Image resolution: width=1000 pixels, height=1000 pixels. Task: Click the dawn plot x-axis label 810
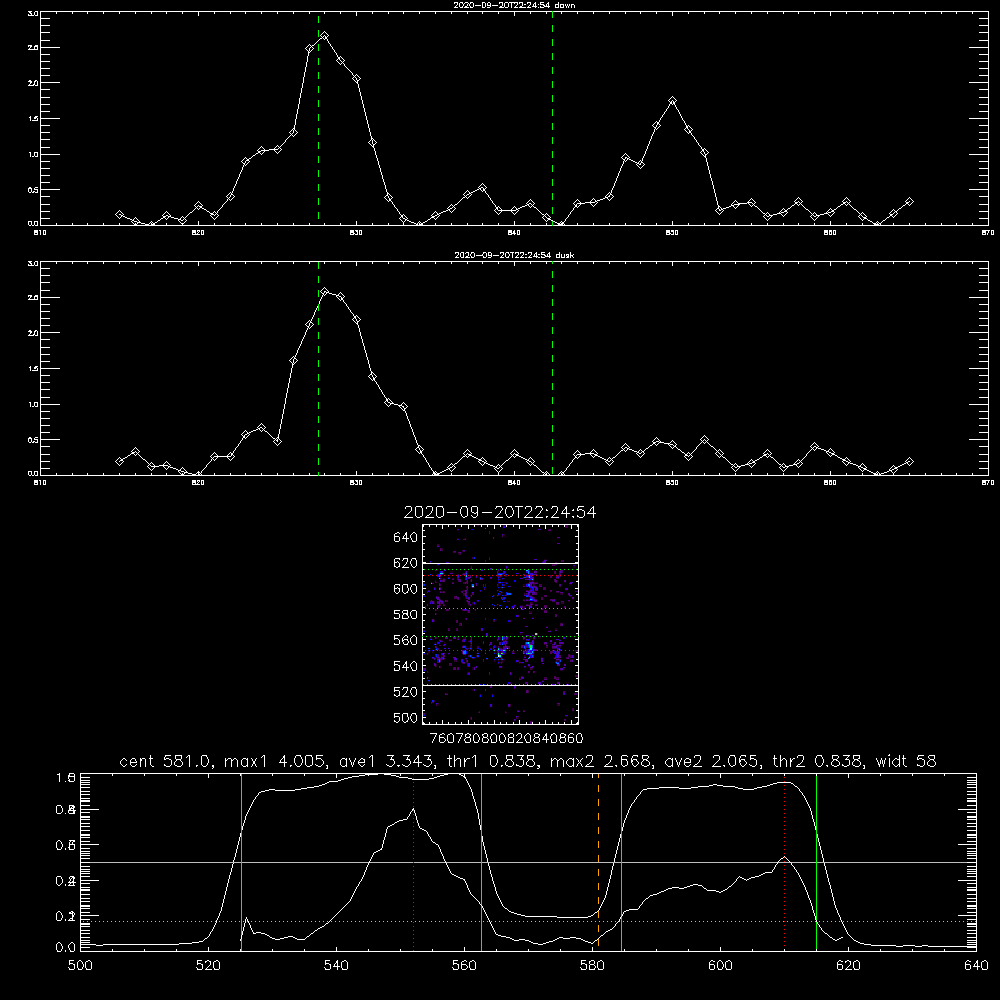coord(40,233)
